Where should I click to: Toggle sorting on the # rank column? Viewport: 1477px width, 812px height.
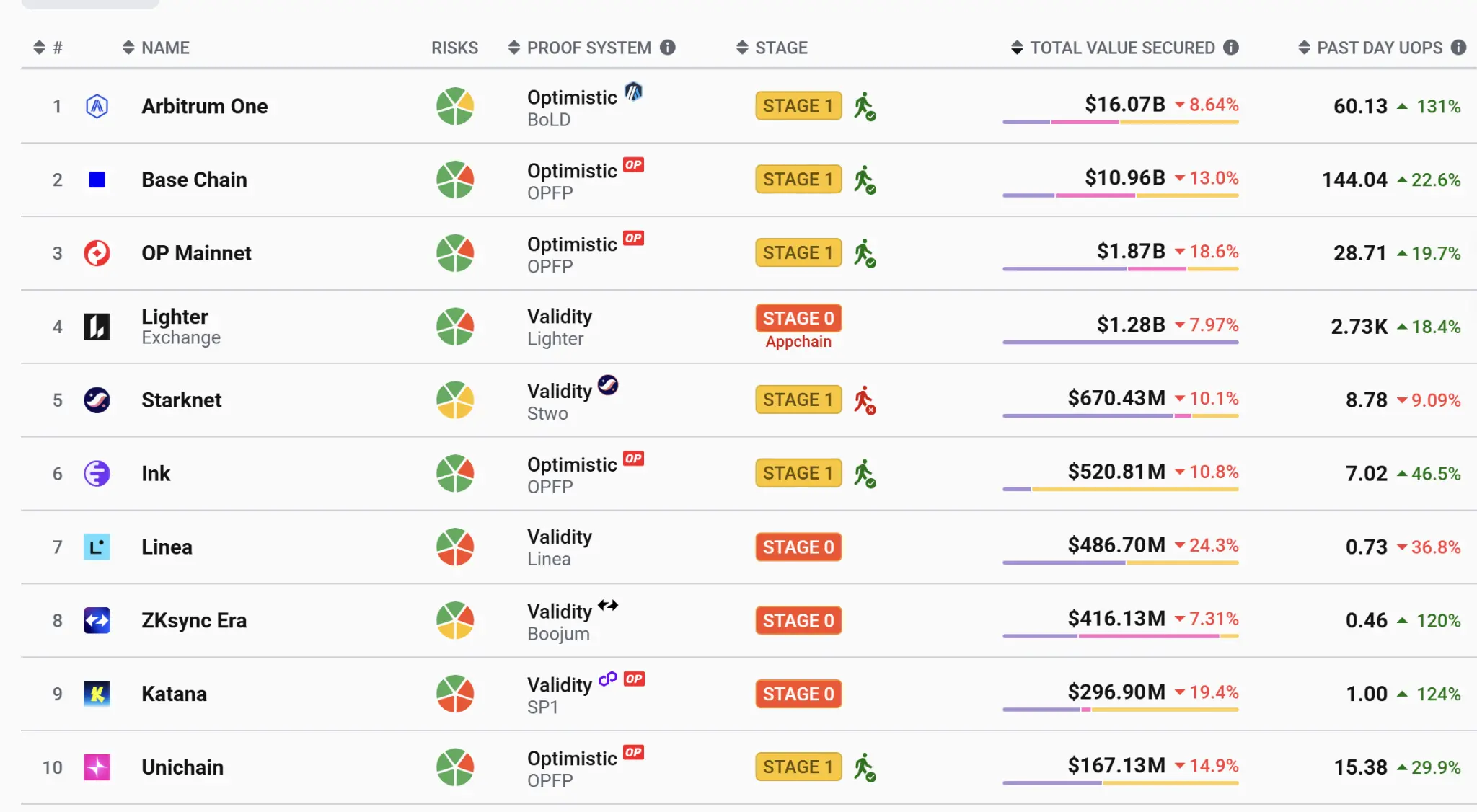coord(38,48)
